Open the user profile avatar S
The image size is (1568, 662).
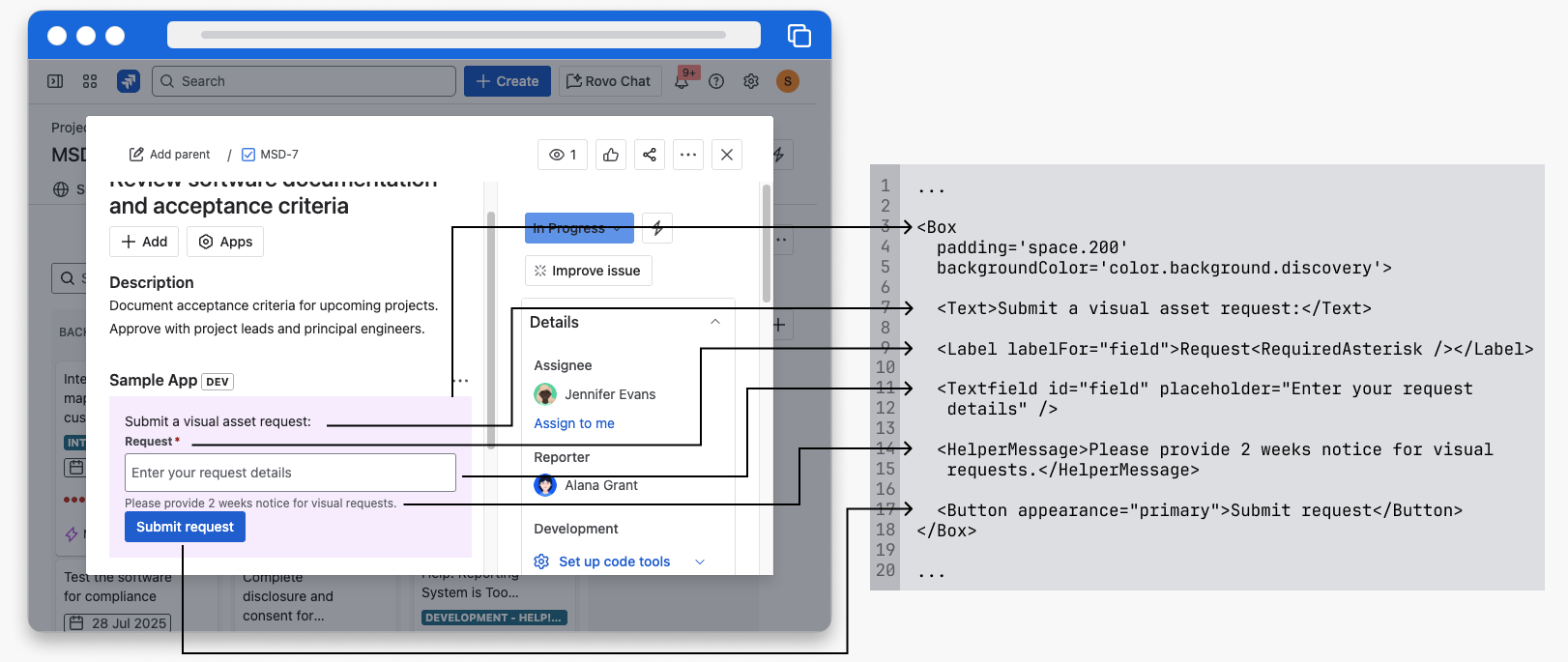tap(788, 81)
